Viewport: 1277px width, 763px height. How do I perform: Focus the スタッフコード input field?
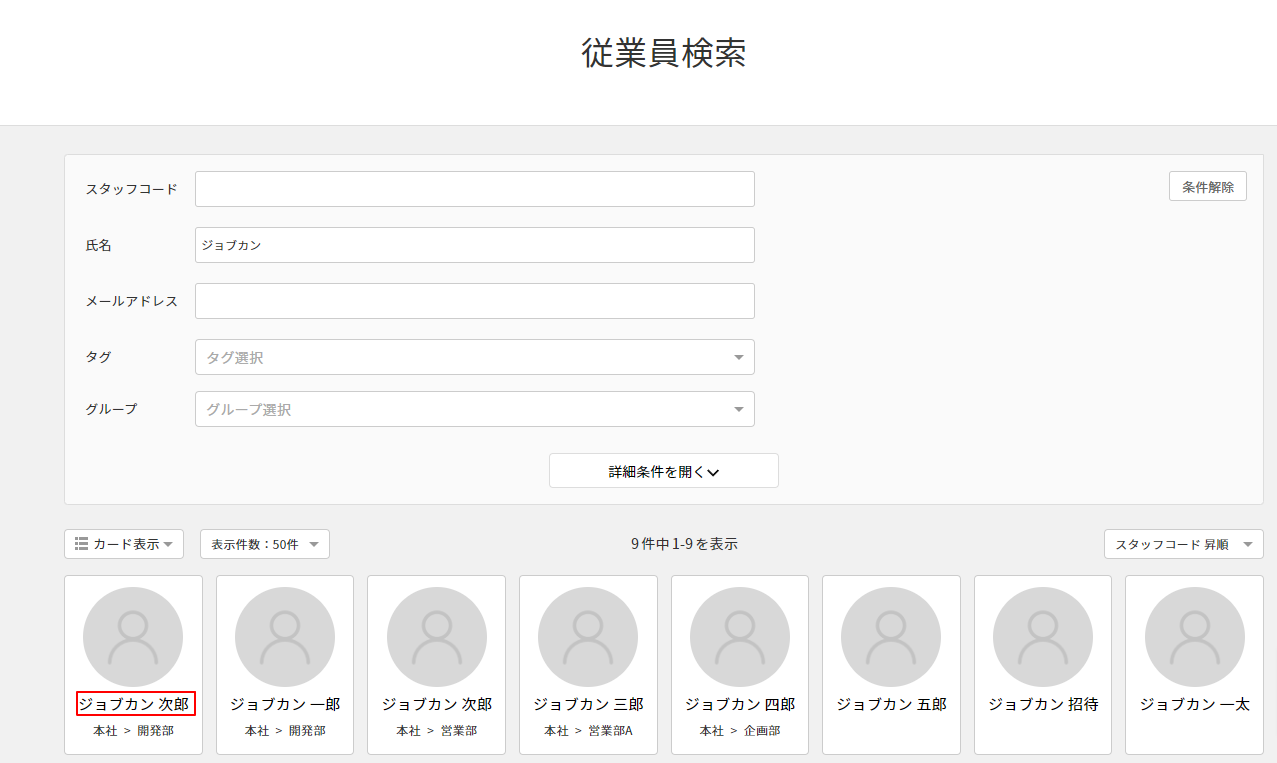474,189
